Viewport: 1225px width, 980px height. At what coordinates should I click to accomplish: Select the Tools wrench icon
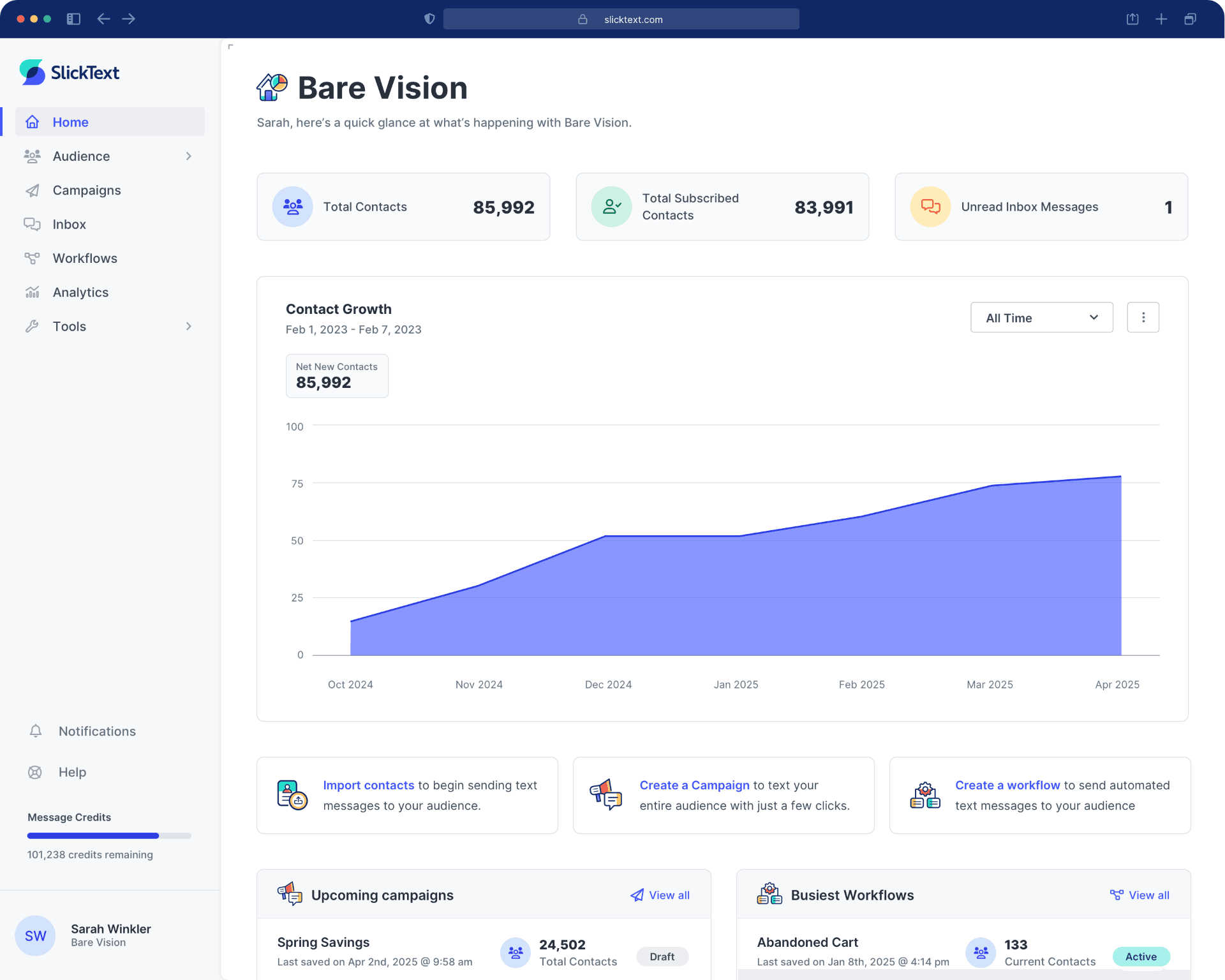tap(33, 326)
